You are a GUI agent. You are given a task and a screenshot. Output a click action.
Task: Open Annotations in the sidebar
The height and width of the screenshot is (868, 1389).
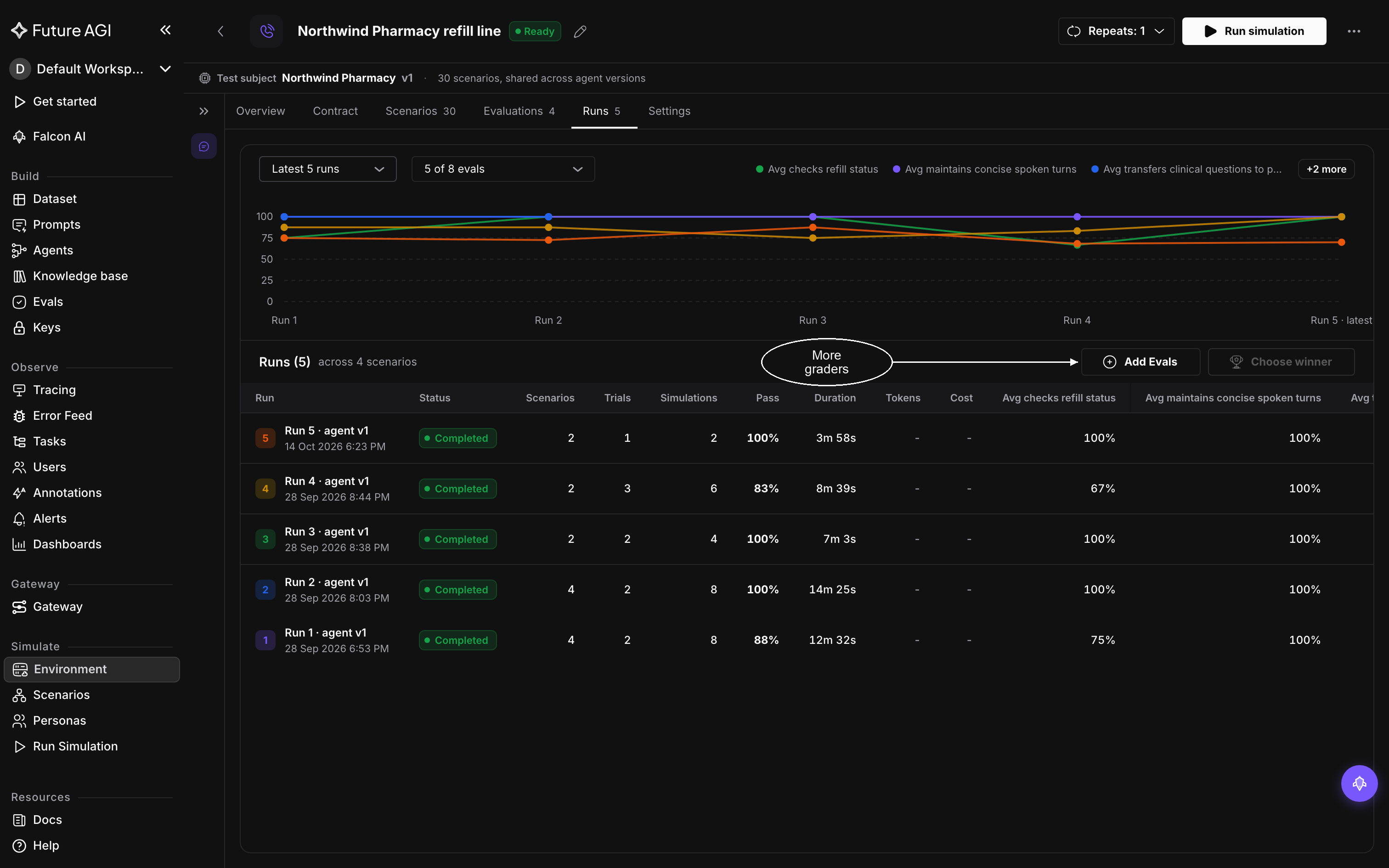tap(67, 492)
